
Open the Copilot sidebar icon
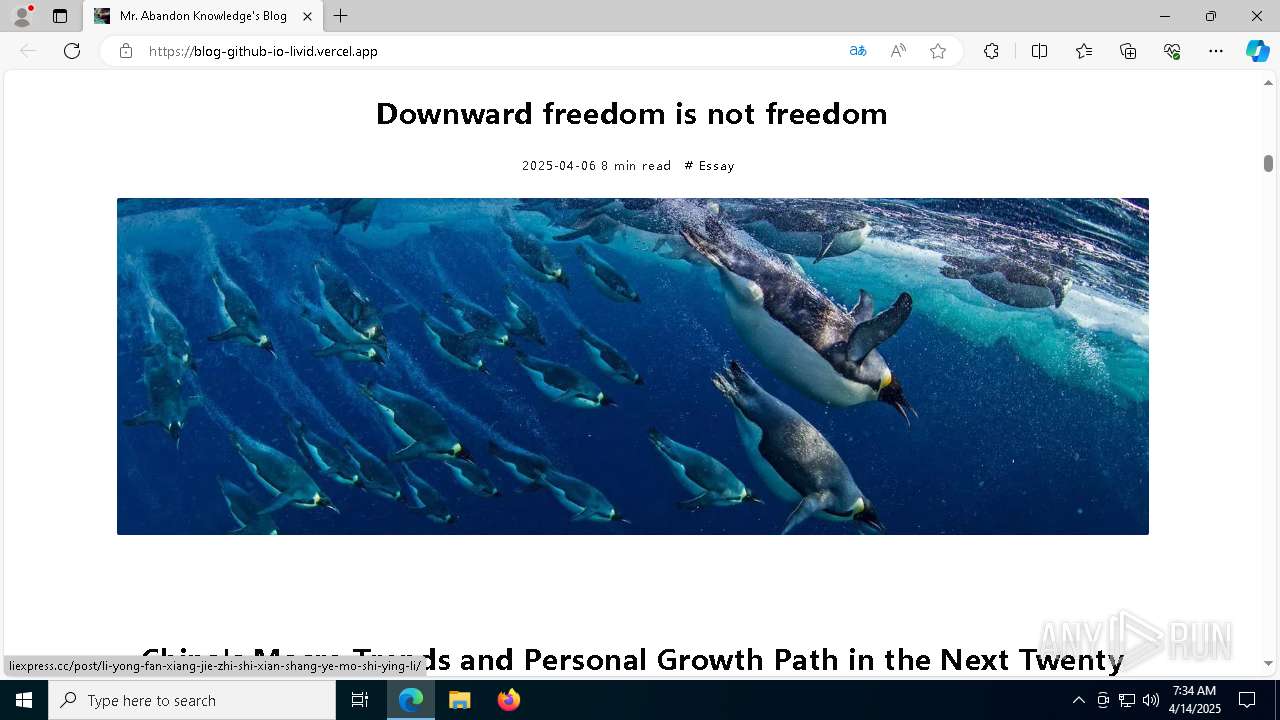[x=1257, y=51]
